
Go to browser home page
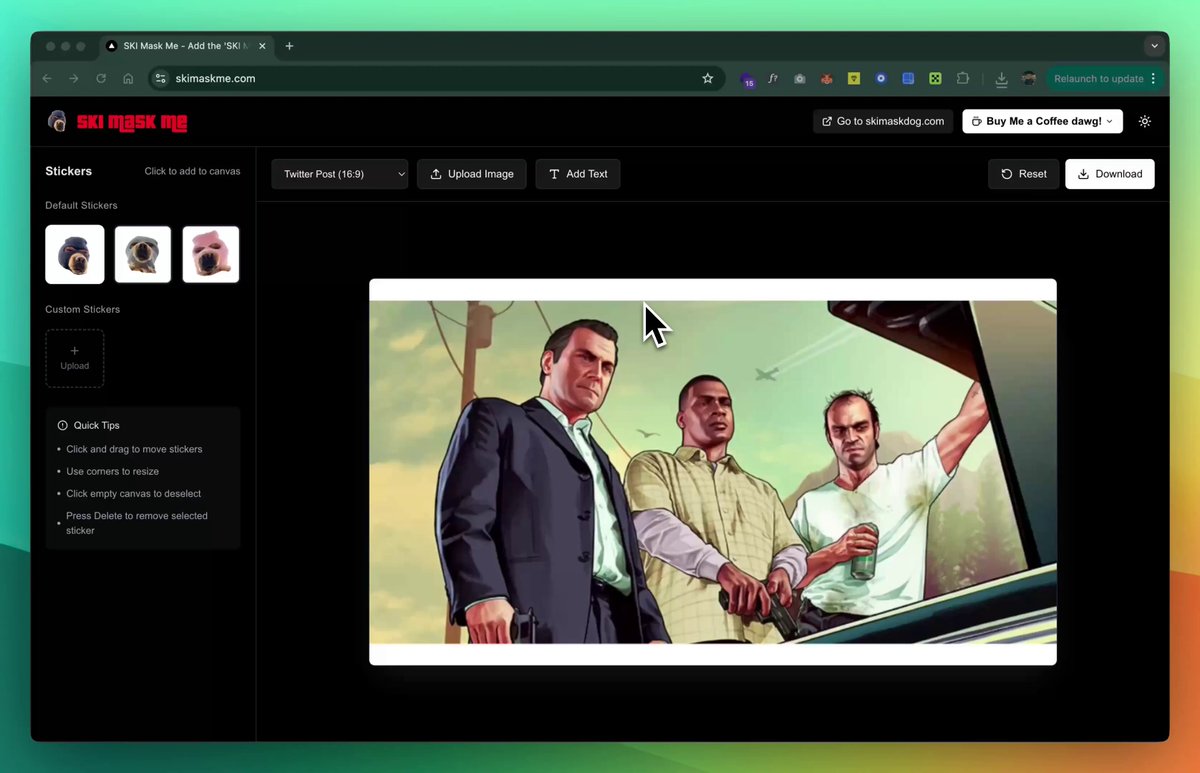128,78
